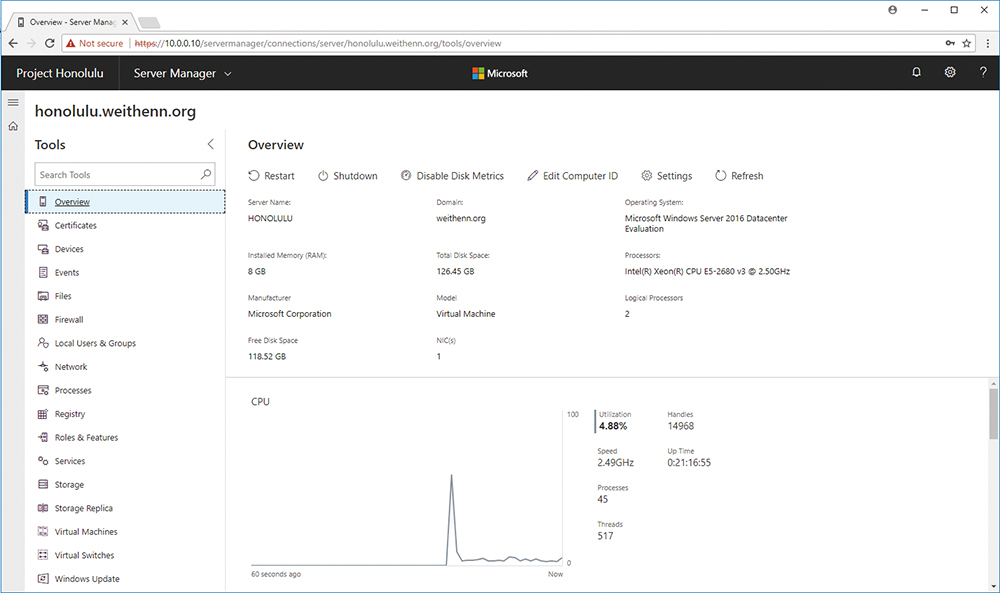This screenshot has height=593, width=1000.
Task: Click the Services tool icon
Action: [43, 461]
